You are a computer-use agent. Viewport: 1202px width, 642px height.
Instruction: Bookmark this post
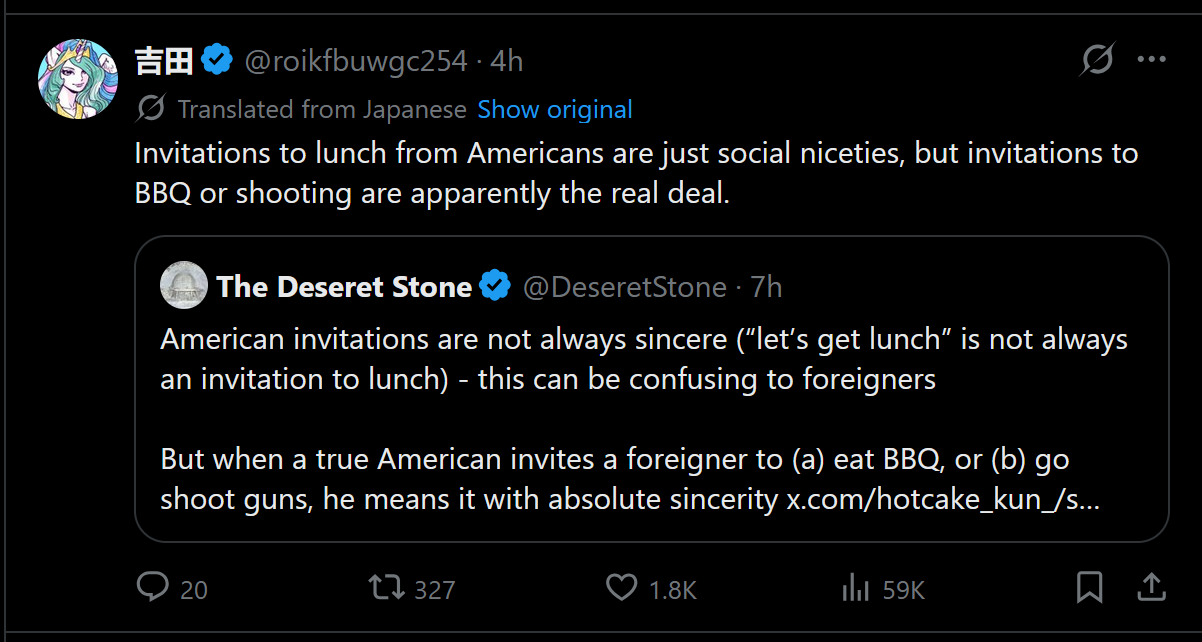tap(1089, 587)
